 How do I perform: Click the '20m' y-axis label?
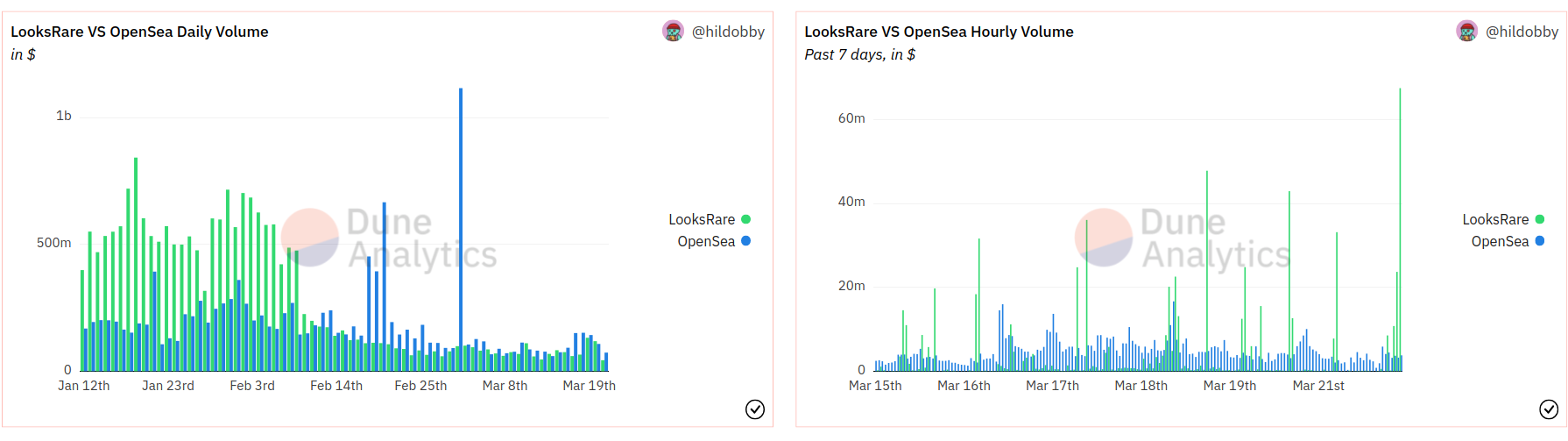click(851, 286)
